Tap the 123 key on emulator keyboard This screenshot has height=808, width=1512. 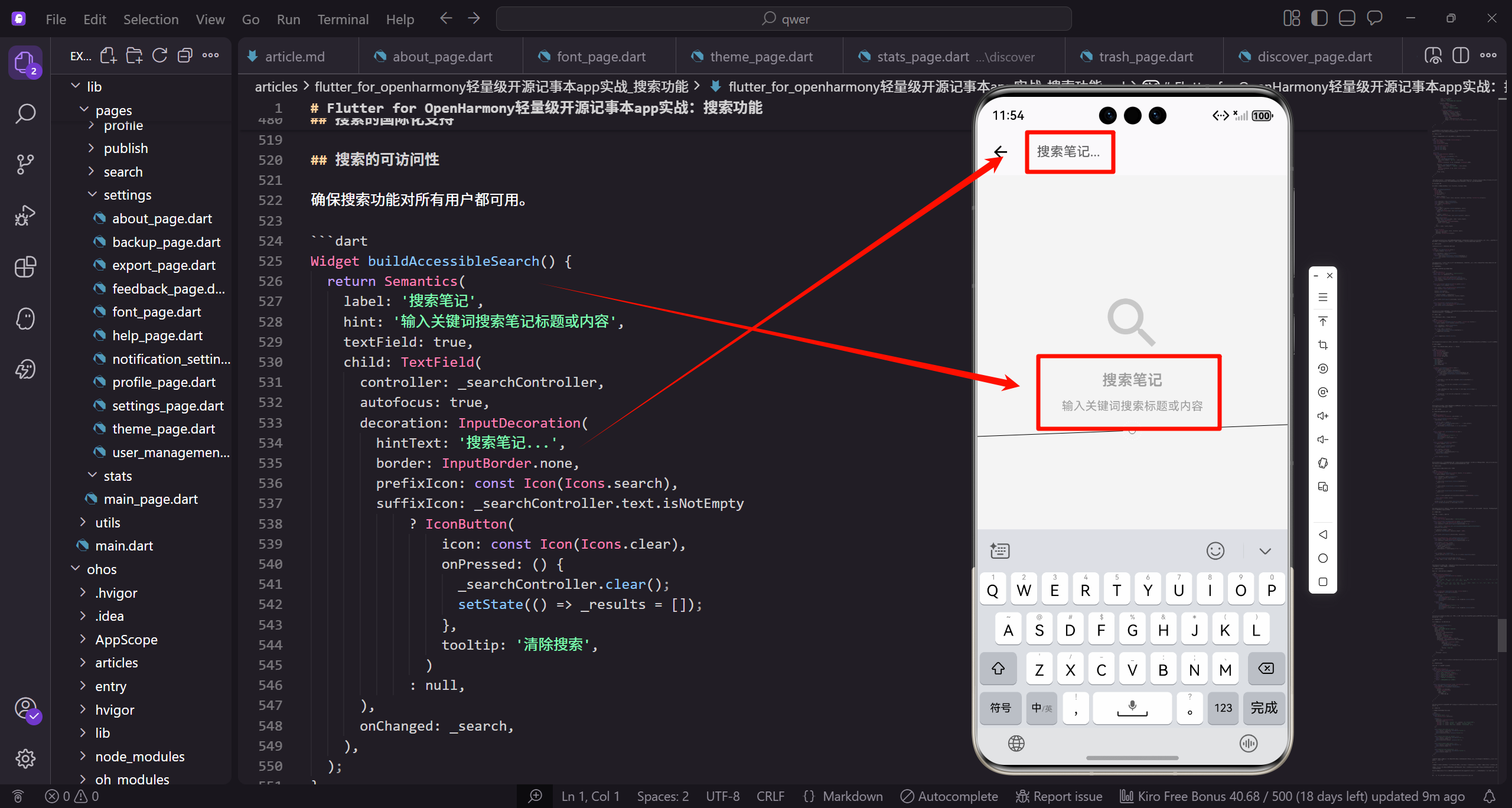1223,708
